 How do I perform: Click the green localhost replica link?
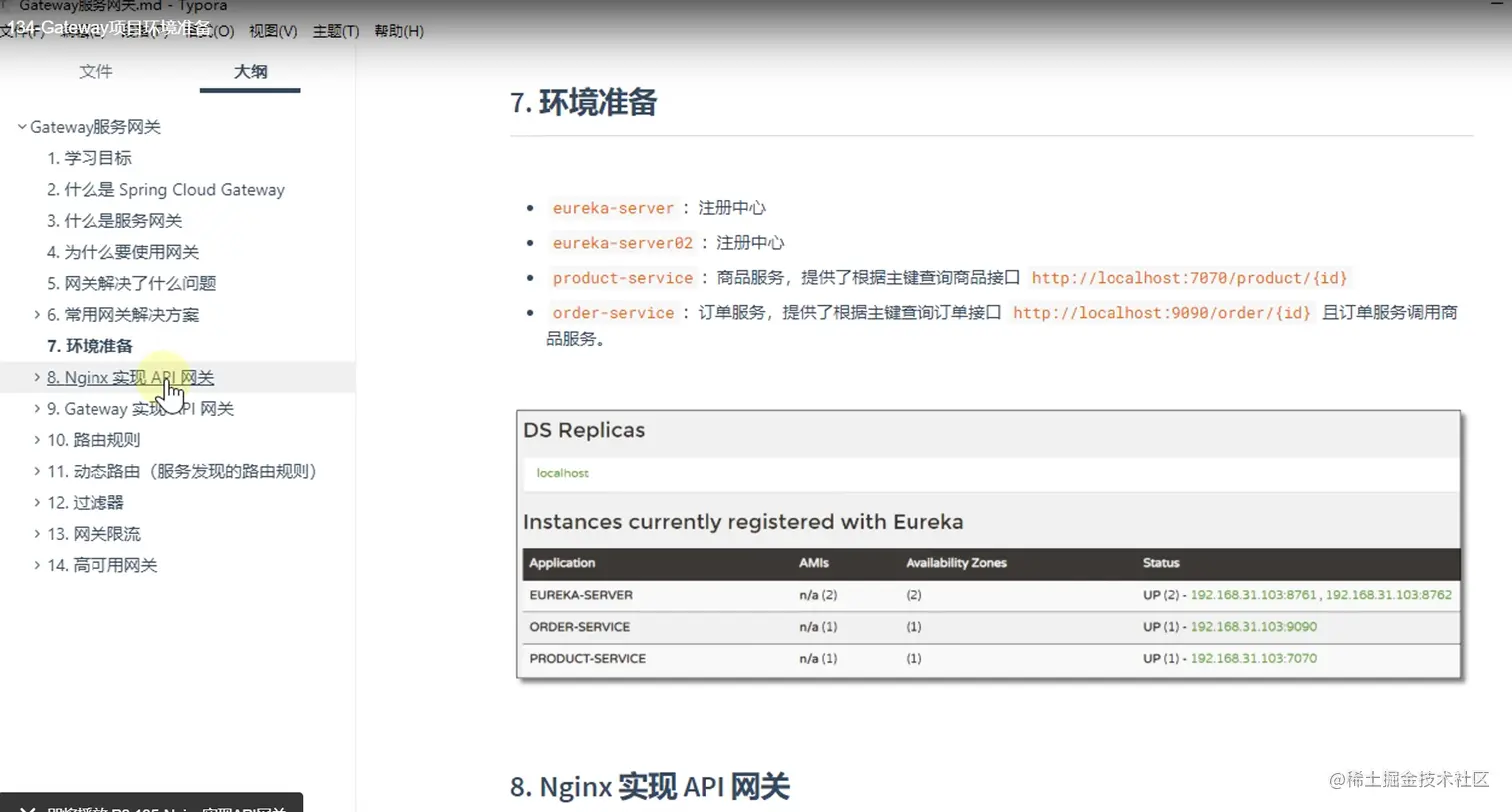(563, 473)
